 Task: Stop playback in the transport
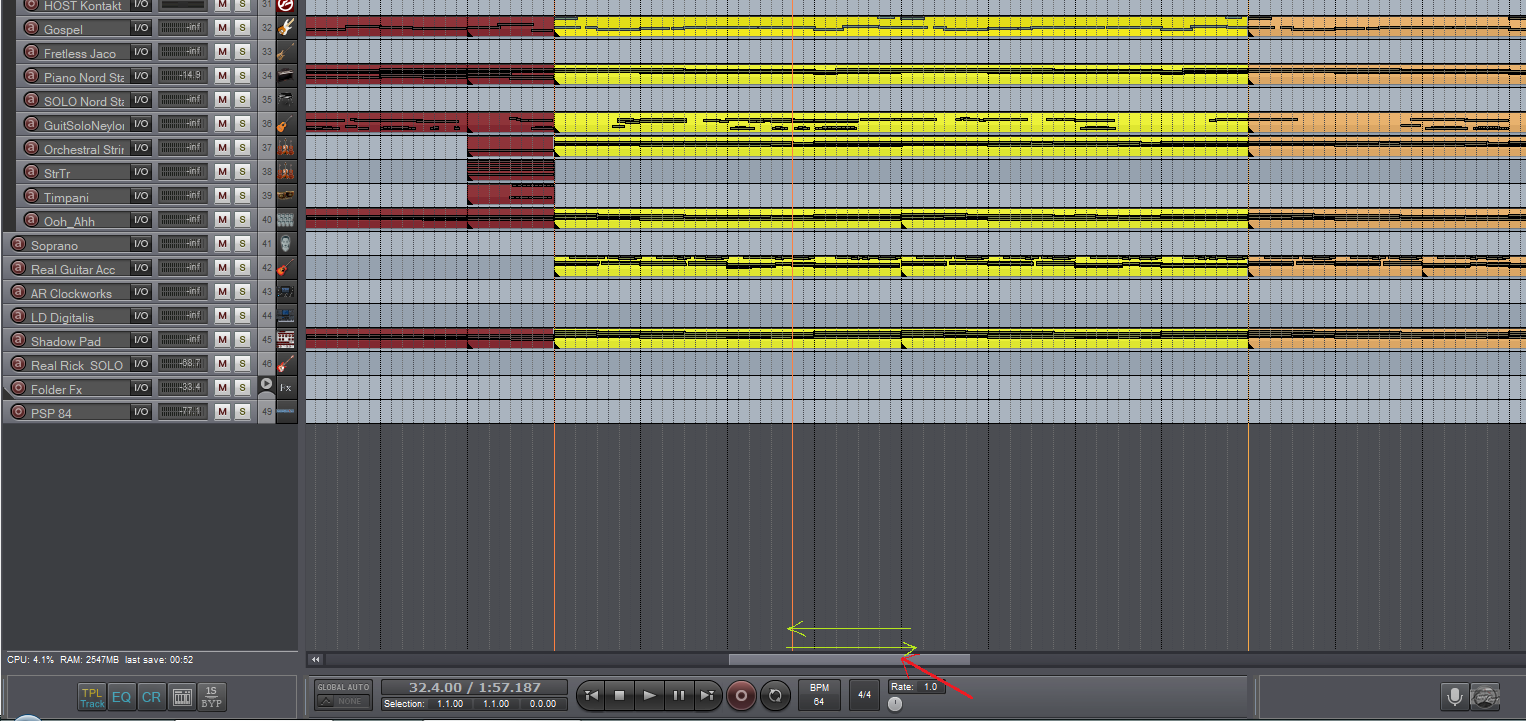point(620,695)
